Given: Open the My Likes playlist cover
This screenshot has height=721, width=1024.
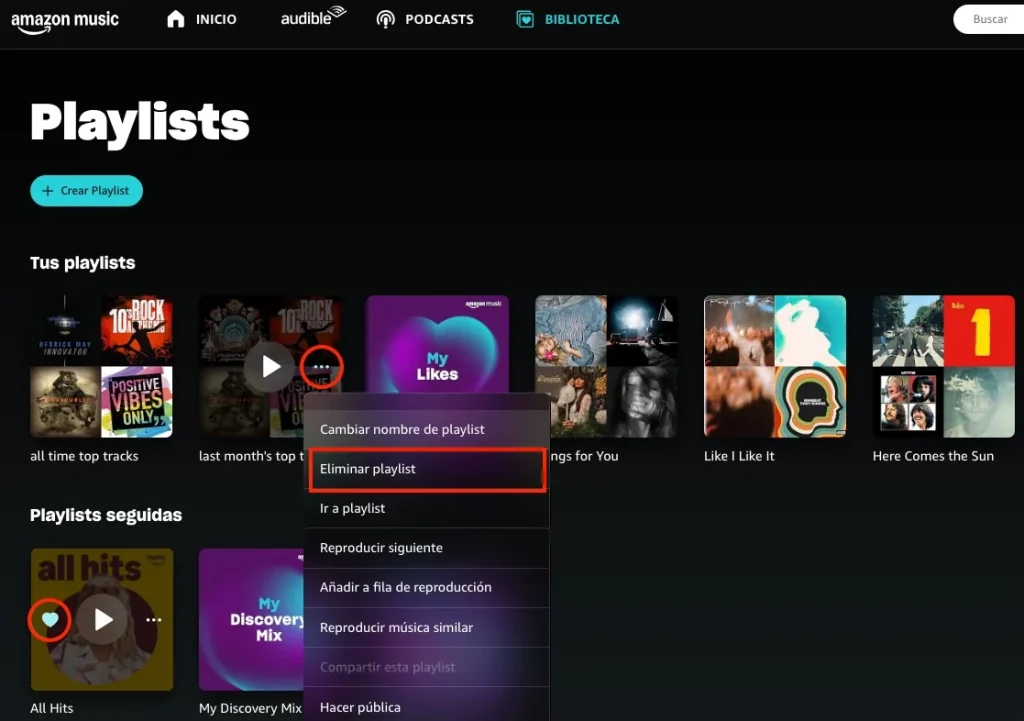Looking at the screenshot, I should [437, 344].
